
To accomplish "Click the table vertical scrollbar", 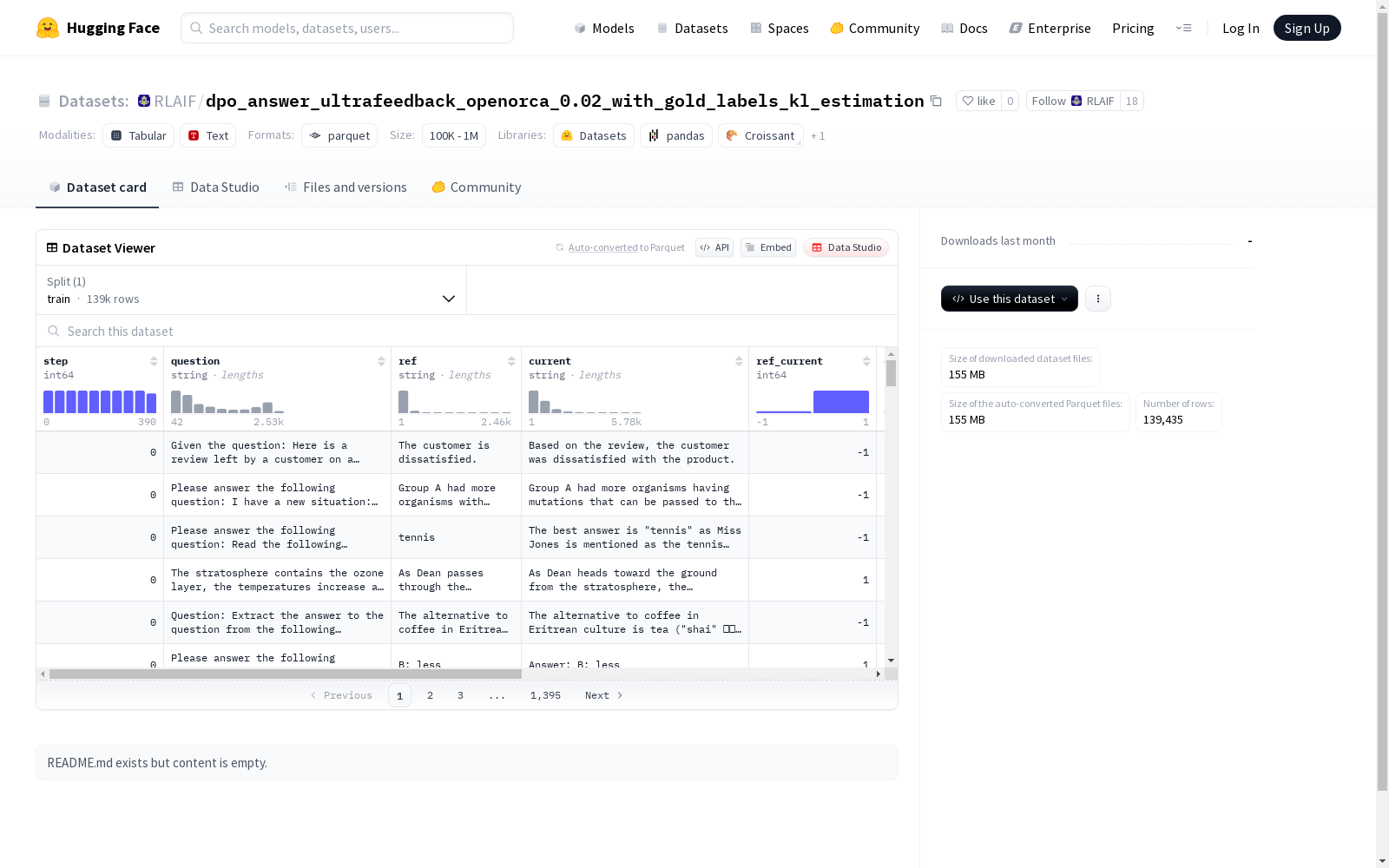I will coord(891,373).
